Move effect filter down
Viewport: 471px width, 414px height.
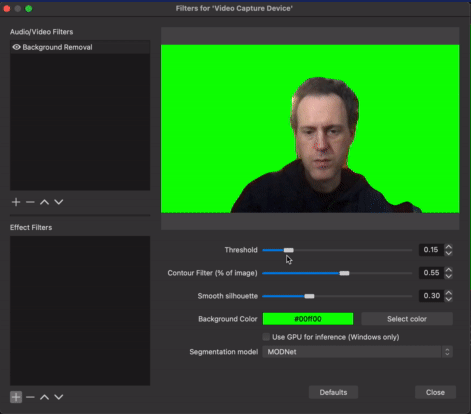(x=59, y=397)
